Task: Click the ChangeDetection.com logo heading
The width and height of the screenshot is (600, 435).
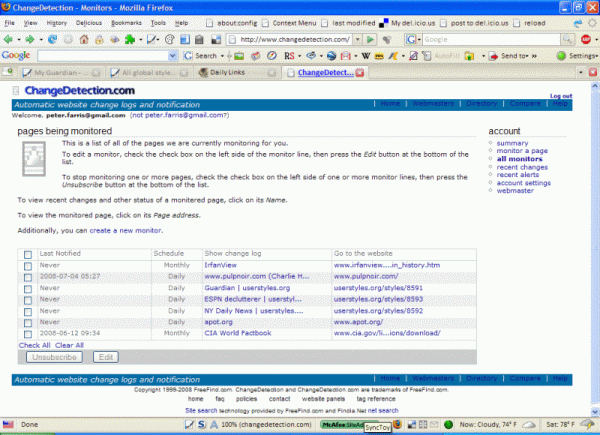Action: [80, 91]
